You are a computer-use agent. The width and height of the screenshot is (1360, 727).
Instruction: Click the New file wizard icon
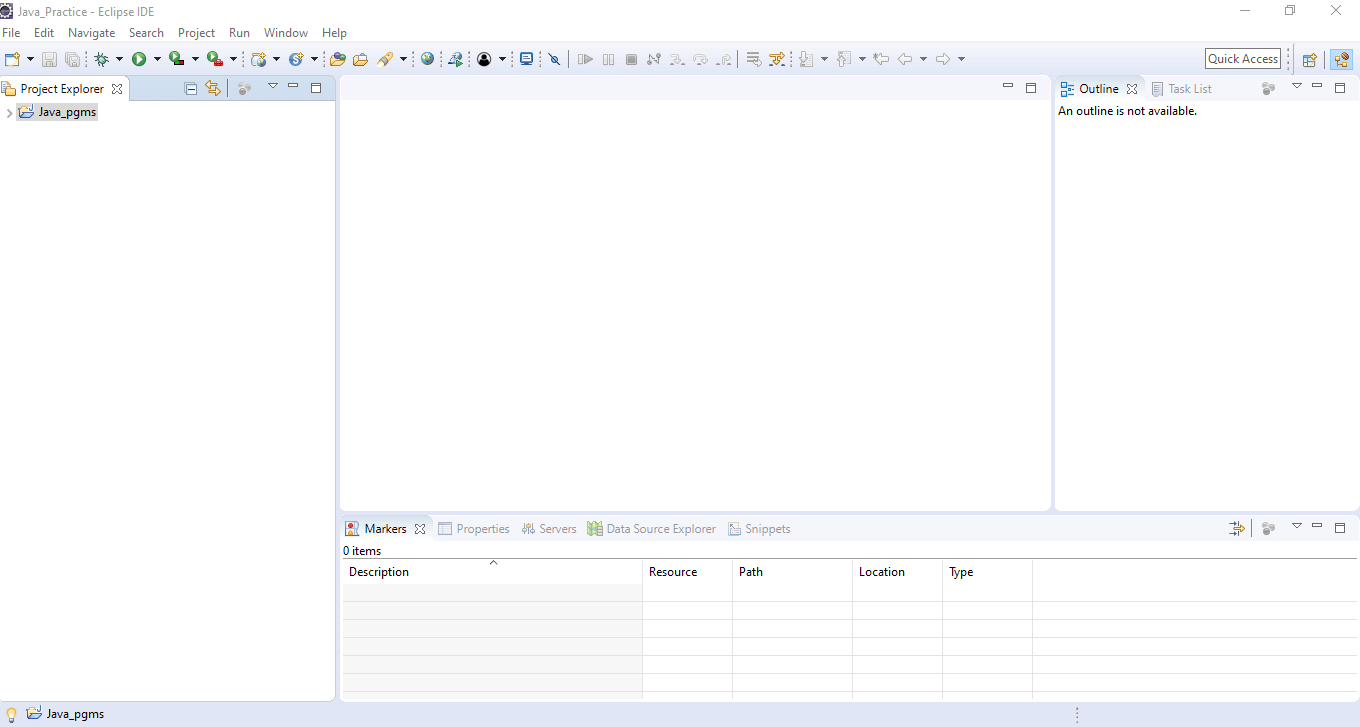tap(12, 59)
